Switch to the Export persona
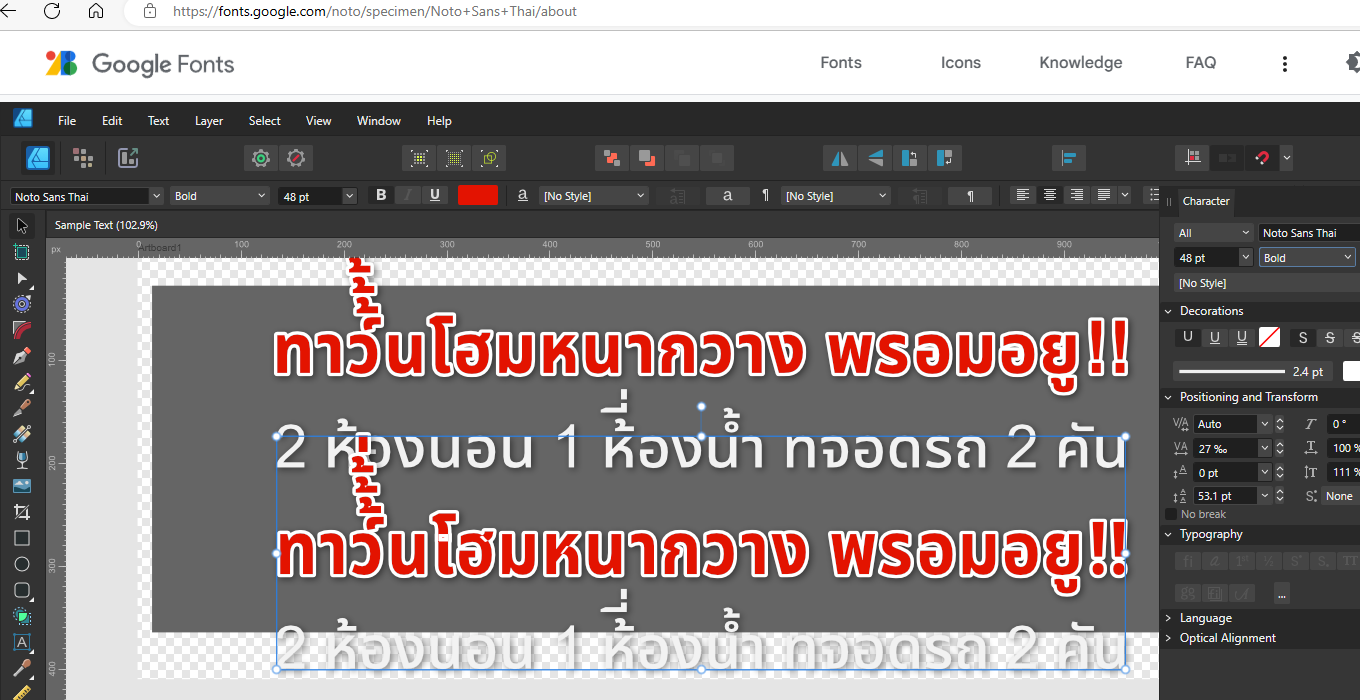Screen dimensions: 1360x700 pos(128,158)
